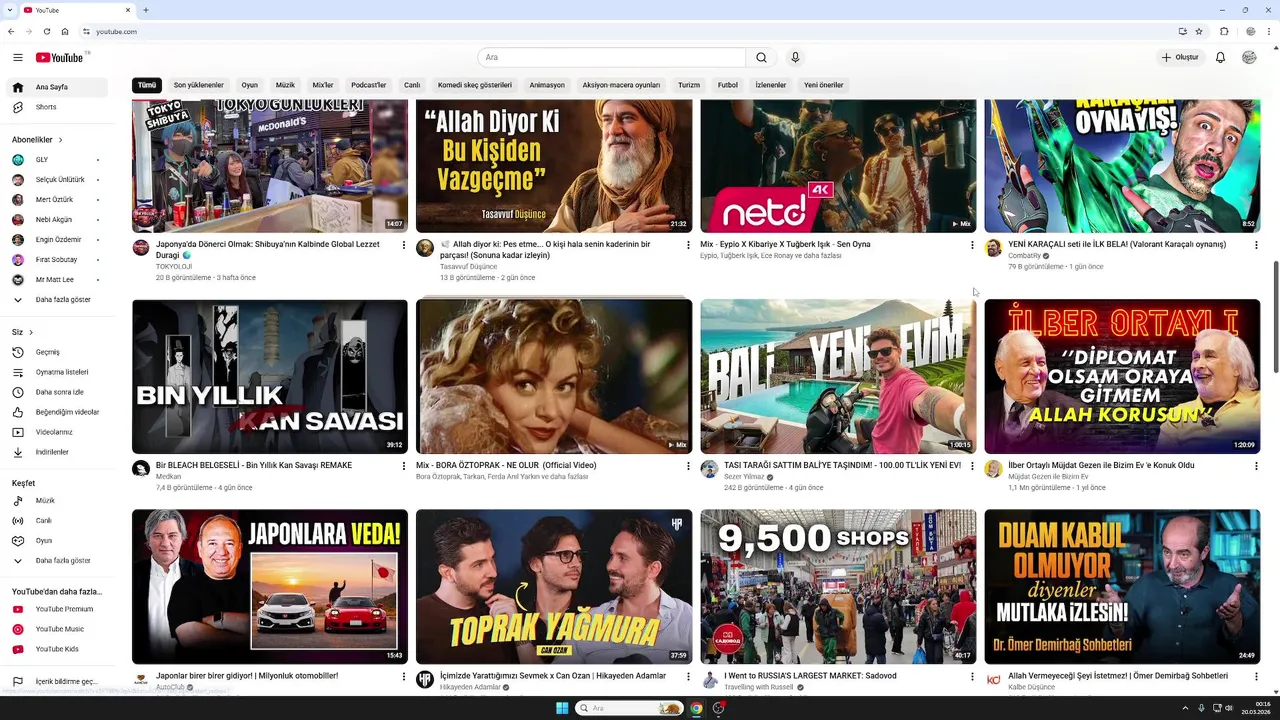
Task: Open Tasavvuf Düşünce channel name
Action: 468,267
